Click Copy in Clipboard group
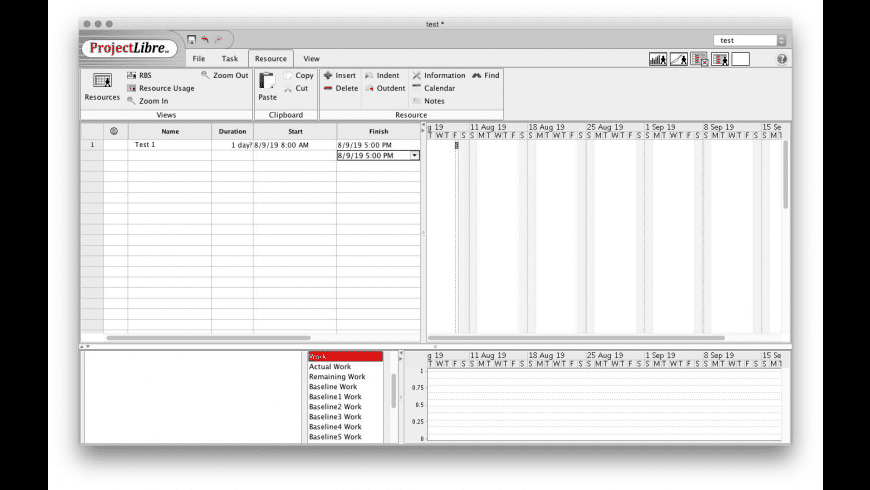870x490 pixels. [x=299, y=75]
